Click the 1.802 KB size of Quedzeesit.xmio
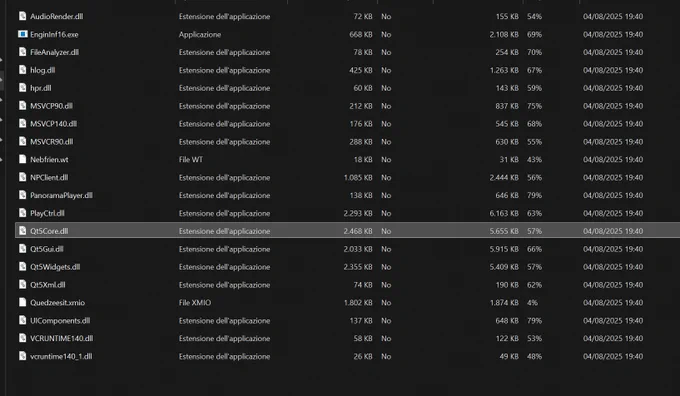The height and width of the screenshot is (396, 680). point(358,303)
